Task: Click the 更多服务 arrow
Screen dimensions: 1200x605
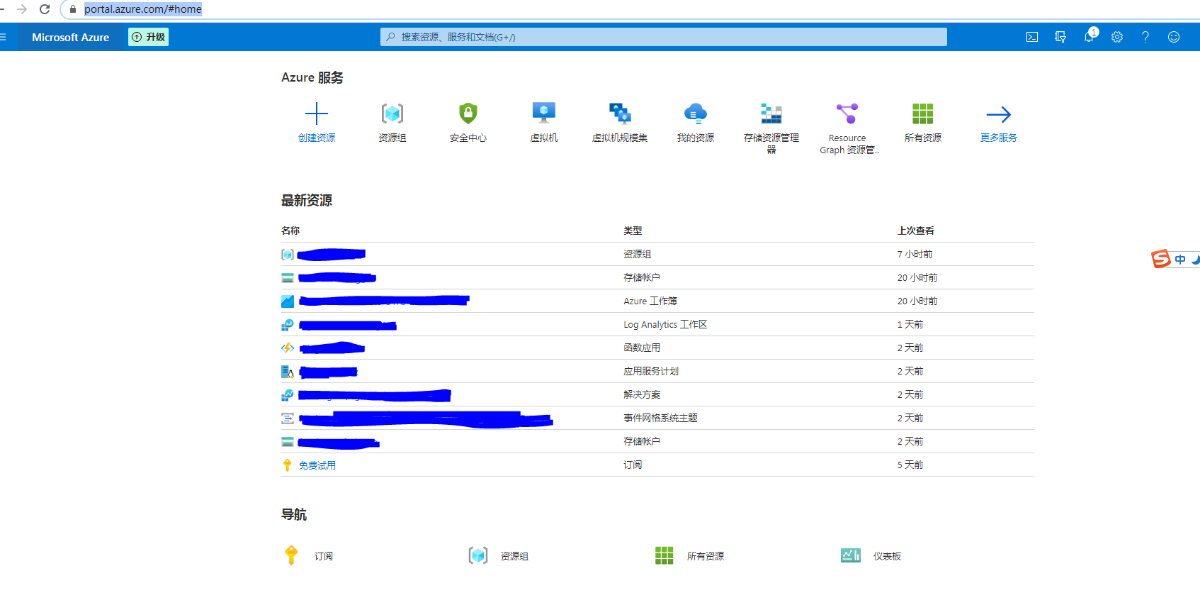Action: (x=999, y=113)
